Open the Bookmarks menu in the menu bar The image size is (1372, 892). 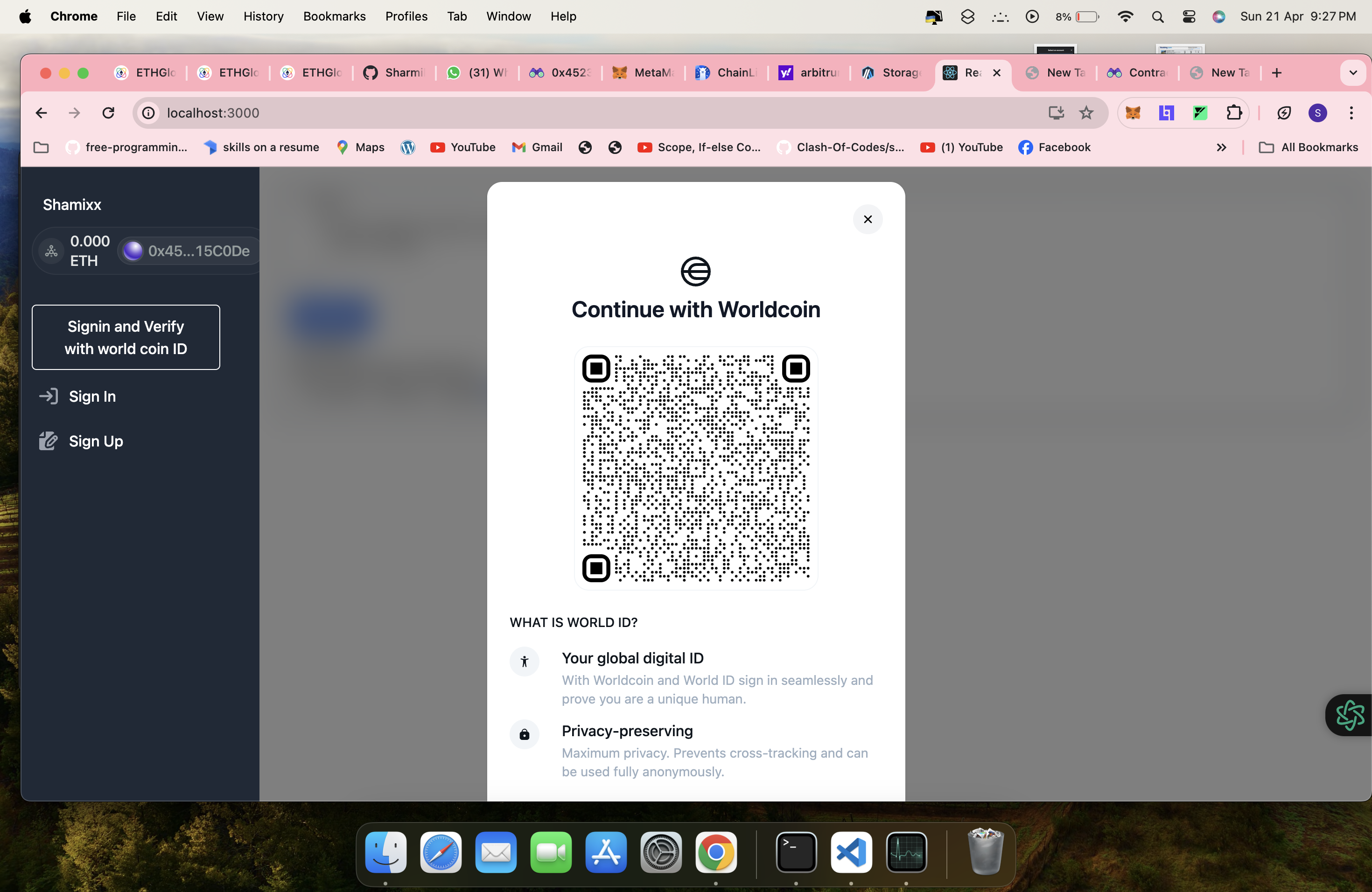point(334,16)
